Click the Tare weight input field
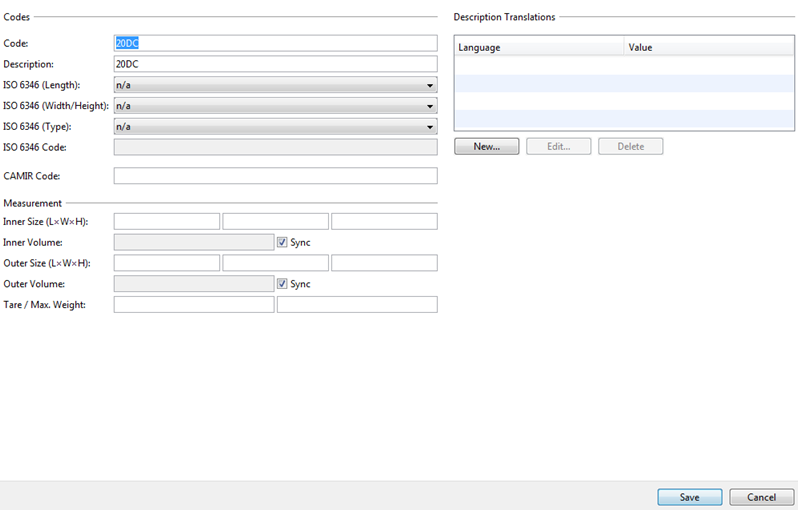The image size is (798, 510). (193, 304)
